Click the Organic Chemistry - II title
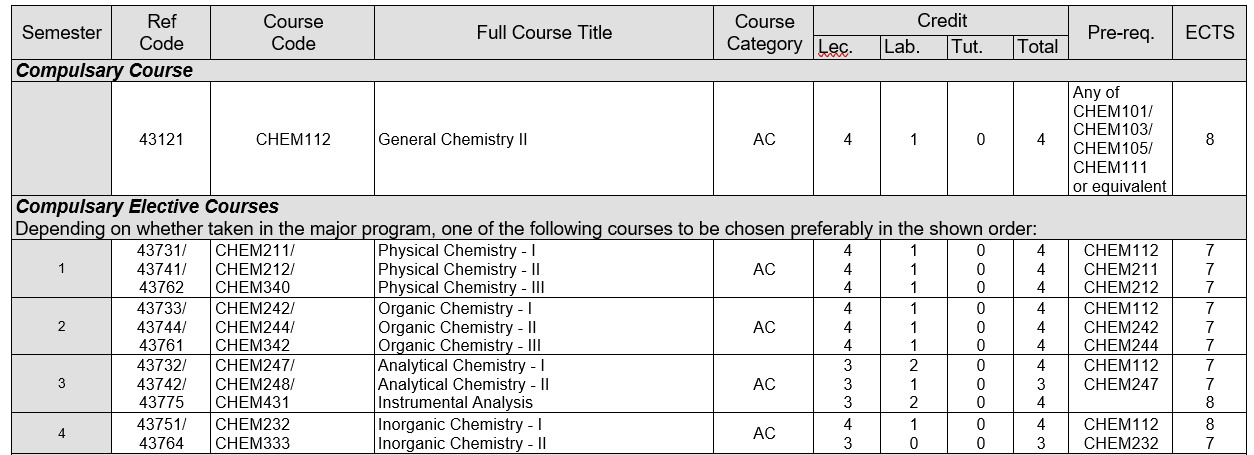The width and height of the screenshot is (1254, 455). pos(457,327)
